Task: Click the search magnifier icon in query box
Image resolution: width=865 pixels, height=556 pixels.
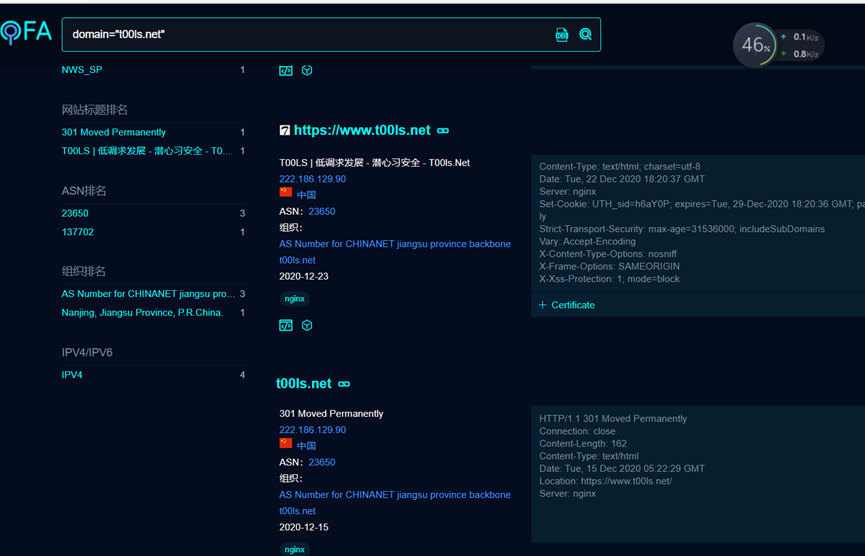Action: pos(585,34)
